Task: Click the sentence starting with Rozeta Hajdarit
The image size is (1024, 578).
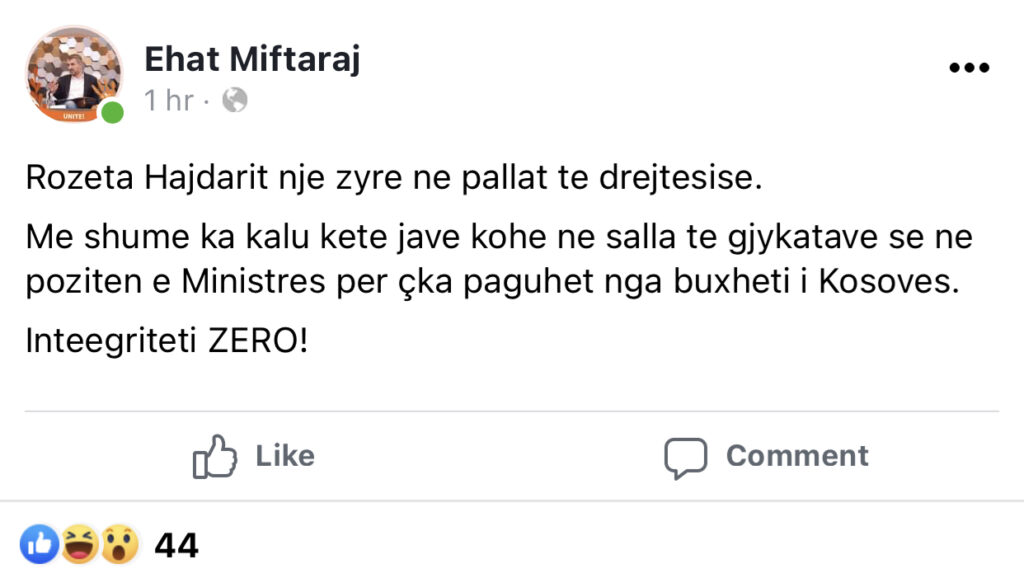Action: (392, 181)
